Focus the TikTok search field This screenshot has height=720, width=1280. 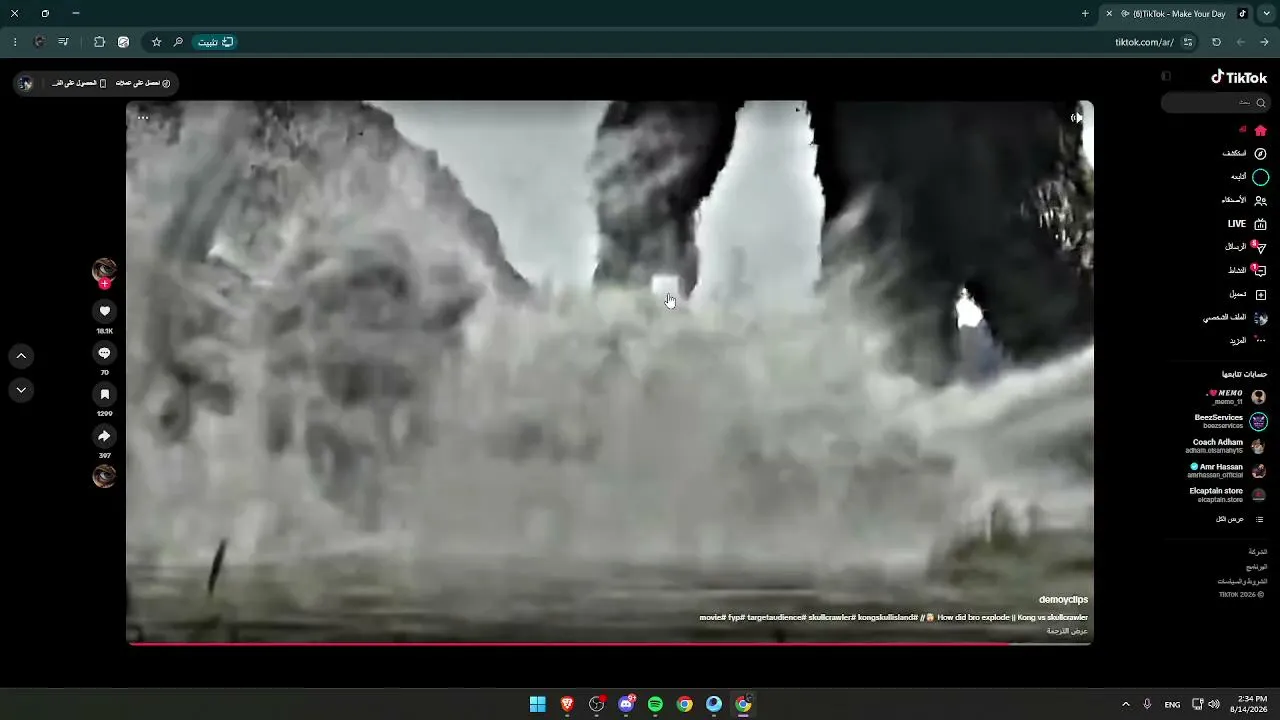[x=1215, y=103]
